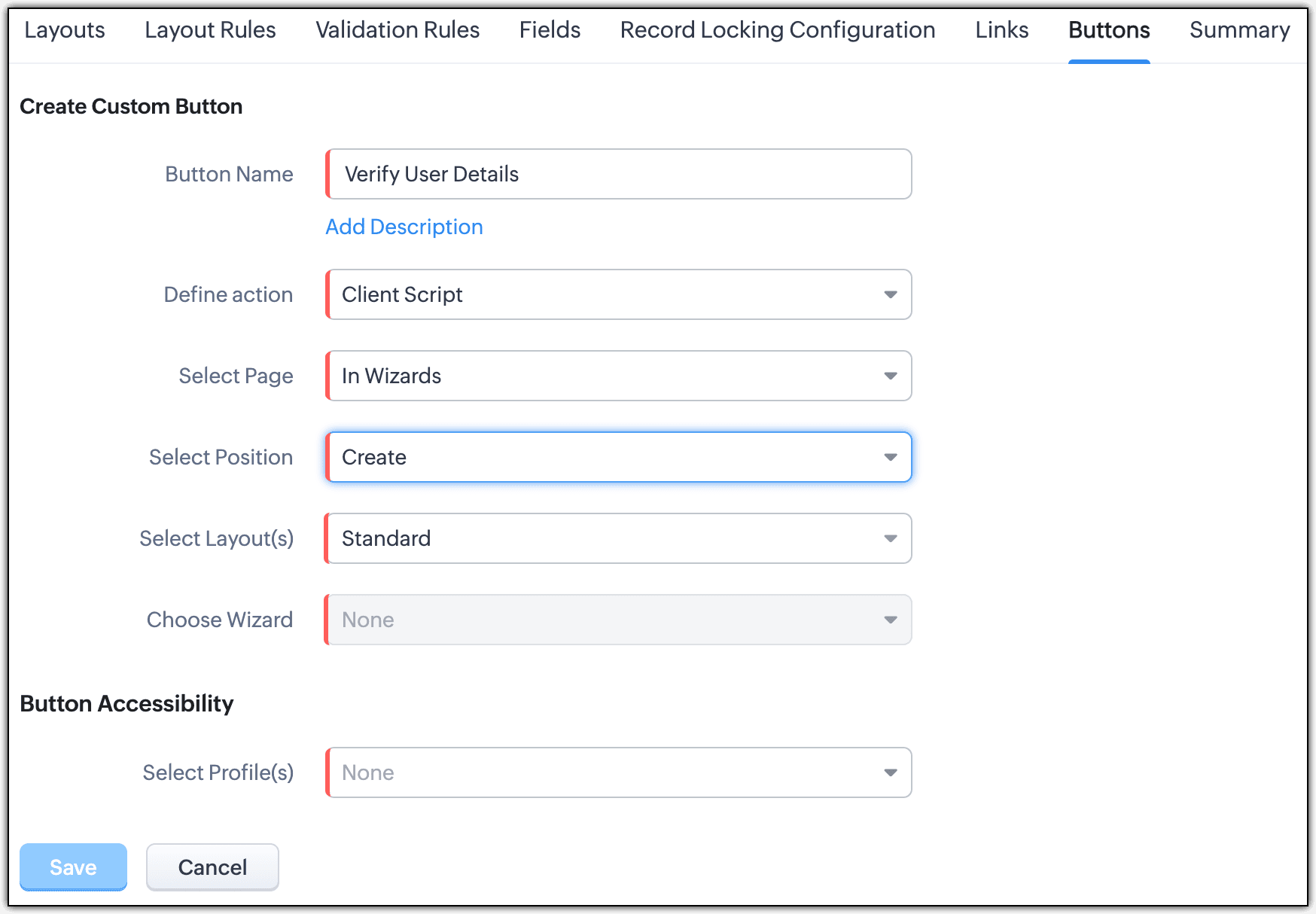1316x914 pixels.
Task: Click the Button Name text field
Action: 619,174
